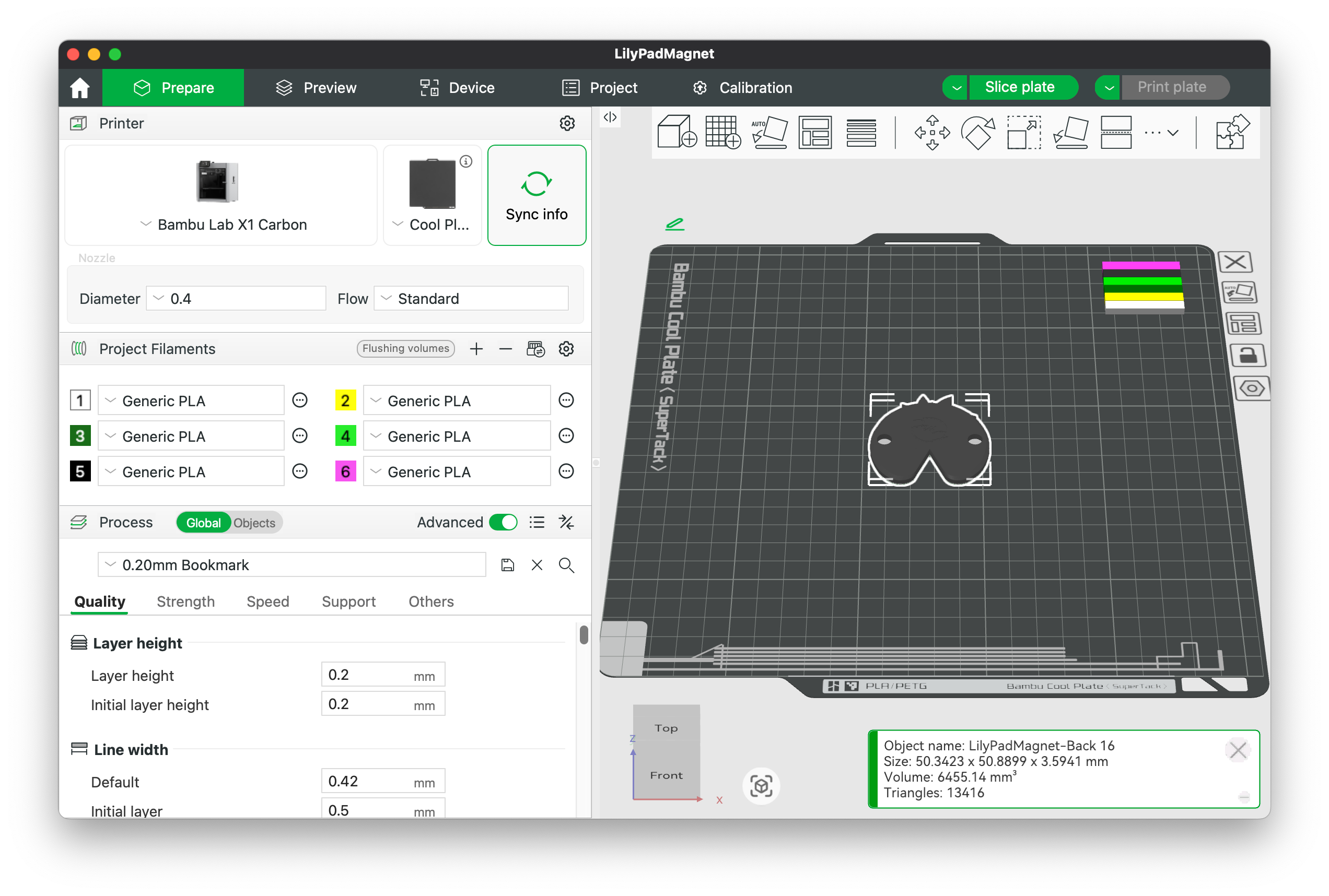
Task: Toggle the Advanced process switch
Action: point(503,522)
